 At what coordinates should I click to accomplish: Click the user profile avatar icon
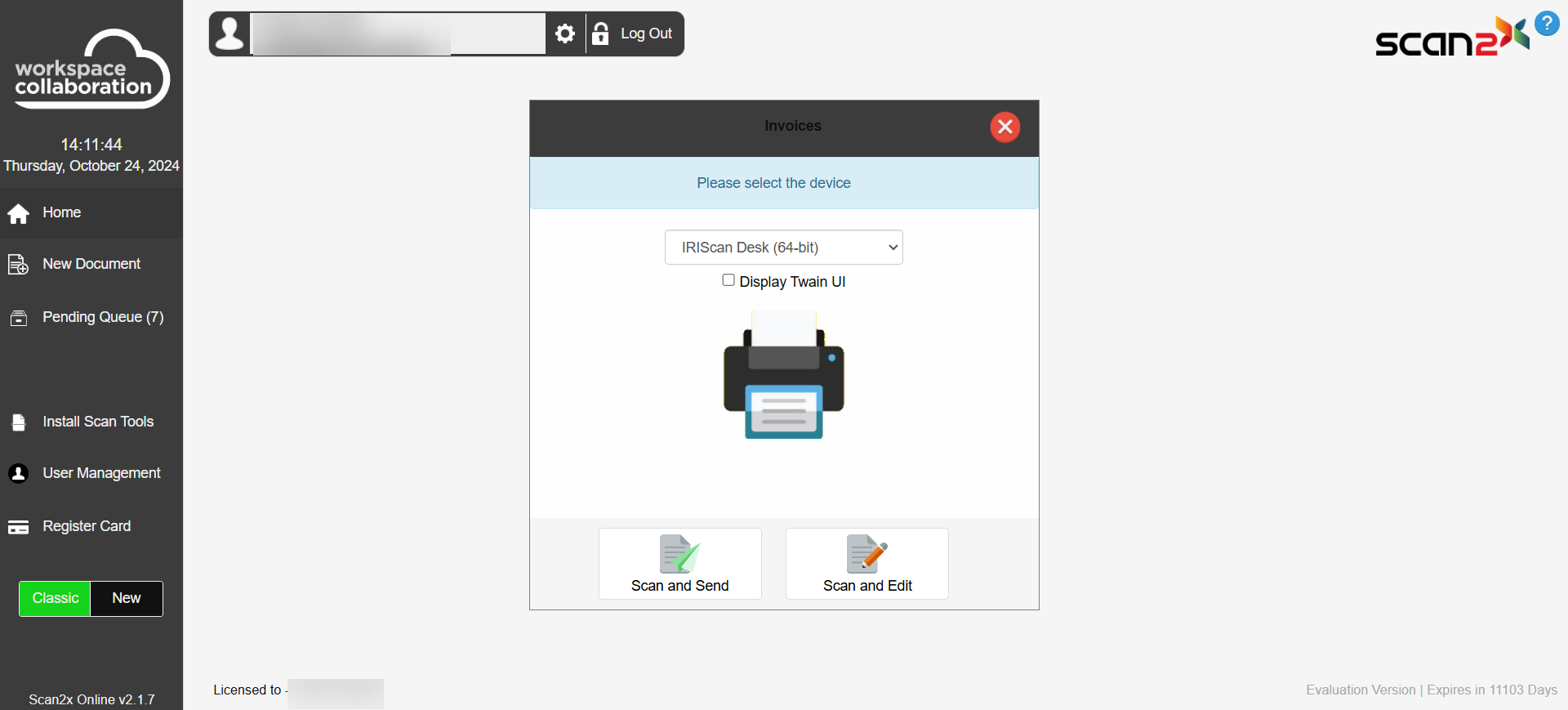[229, 33]
